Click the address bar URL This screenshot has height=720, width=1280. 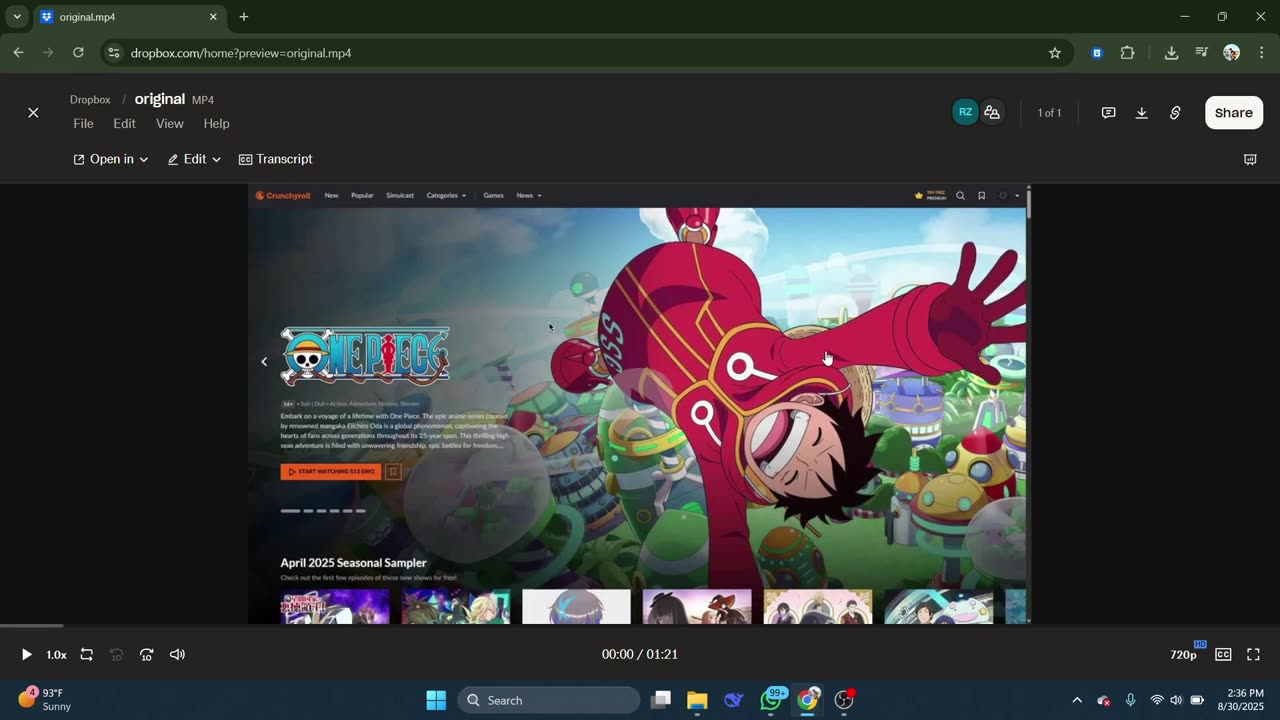point(241,53)
